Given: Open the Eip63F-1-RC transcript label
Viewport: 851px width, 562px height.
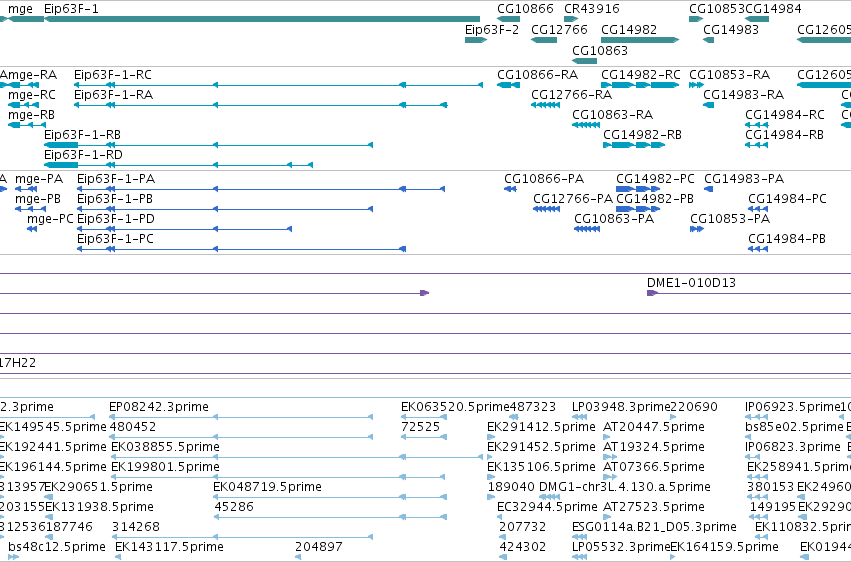Looking at the screenshot, I should click(x=113, y=75).
